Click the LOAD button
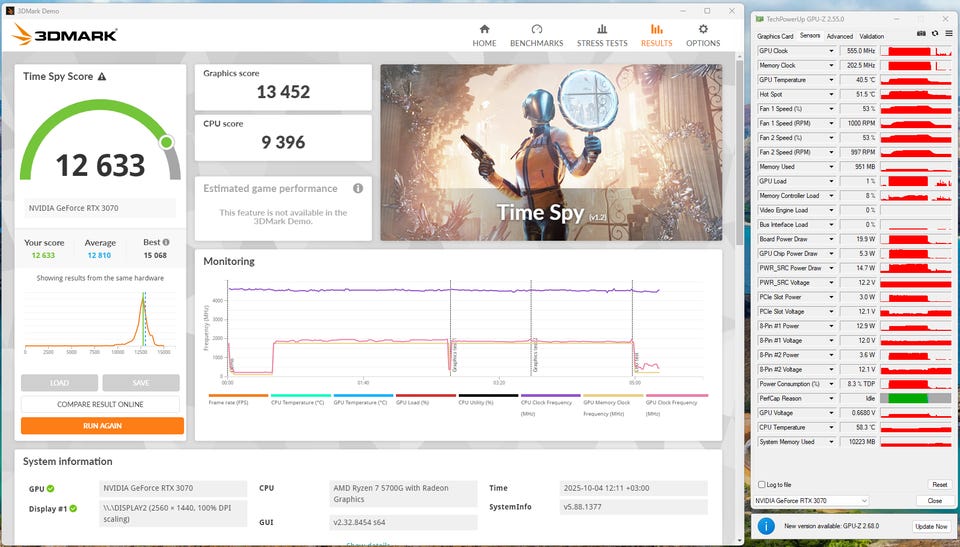This screenshot has height=547, width=960. pyautogui.click(x=59, y=383)
